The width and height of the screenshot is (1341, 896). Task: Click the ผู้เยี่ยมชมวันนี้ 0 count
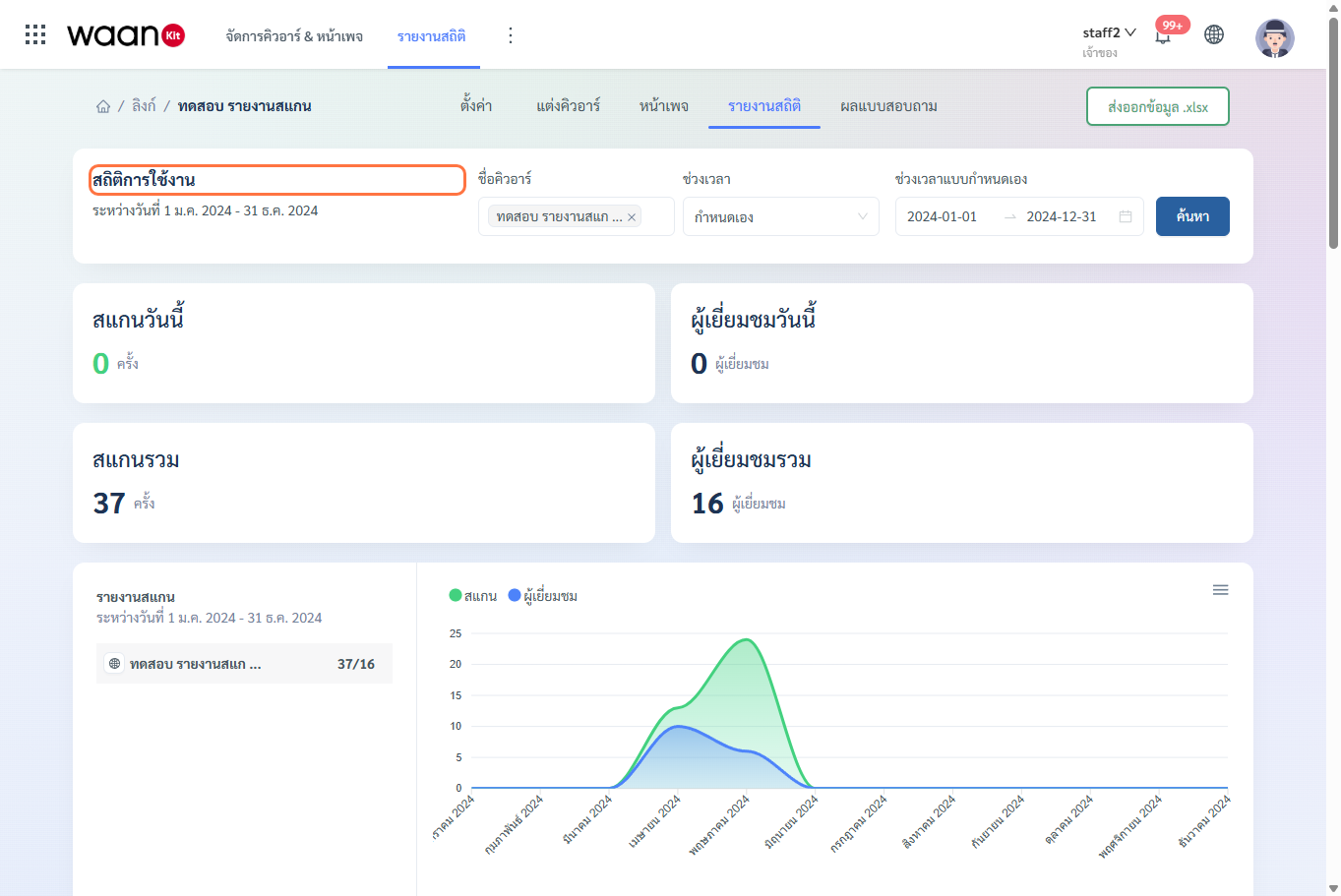699,364
